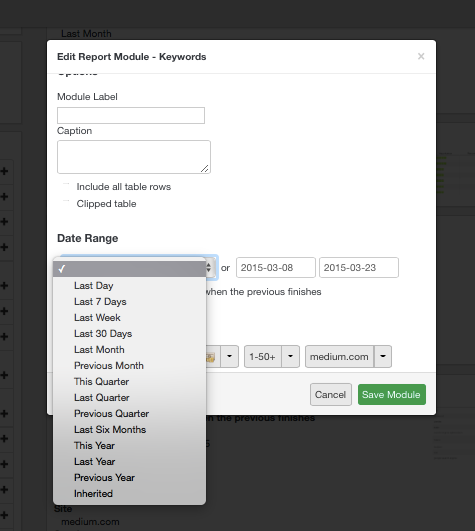The height and width of the screenshot is (531, 475).
Task: Select This Quarter date range
Action: pyautogui.click(x=129, y=381)
